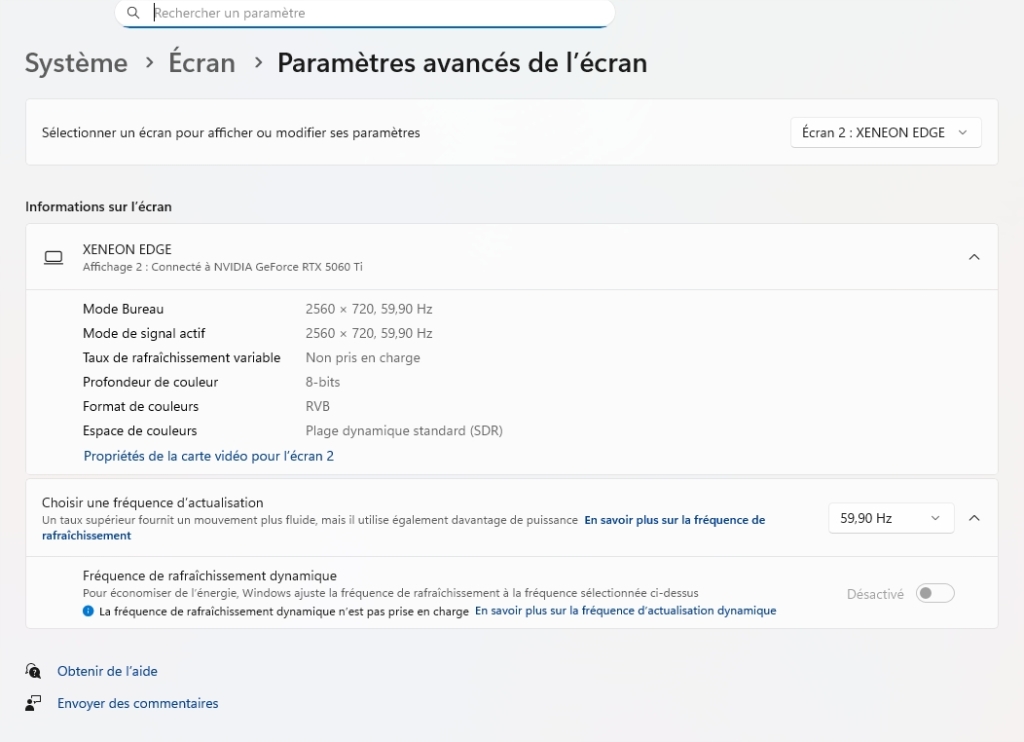Click the help icon beside Obtenir de l'aide
Viewport: 1024px width, 742px height.
[x=34, y=671]
